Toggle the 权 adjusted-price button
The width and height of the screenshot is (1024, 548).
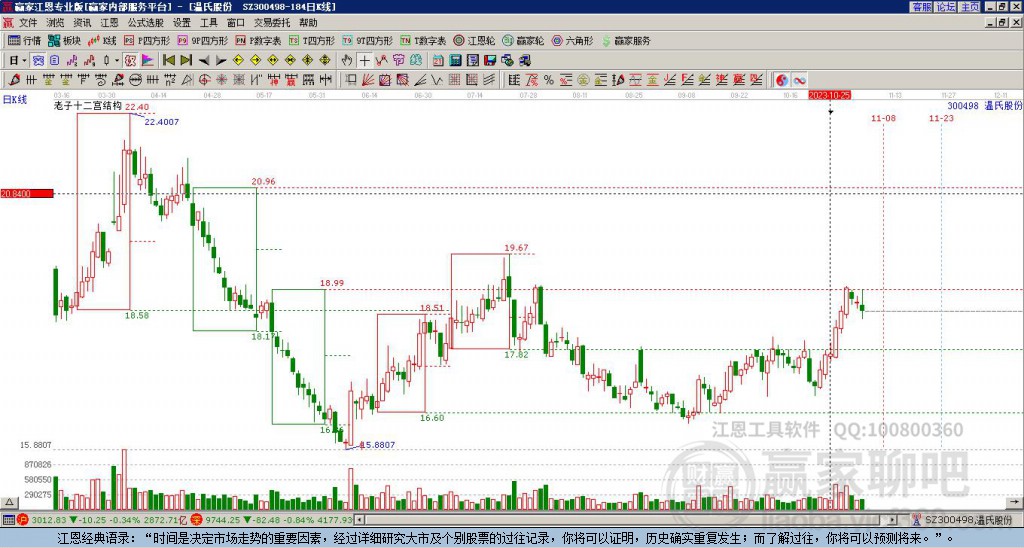pos(130,61)
